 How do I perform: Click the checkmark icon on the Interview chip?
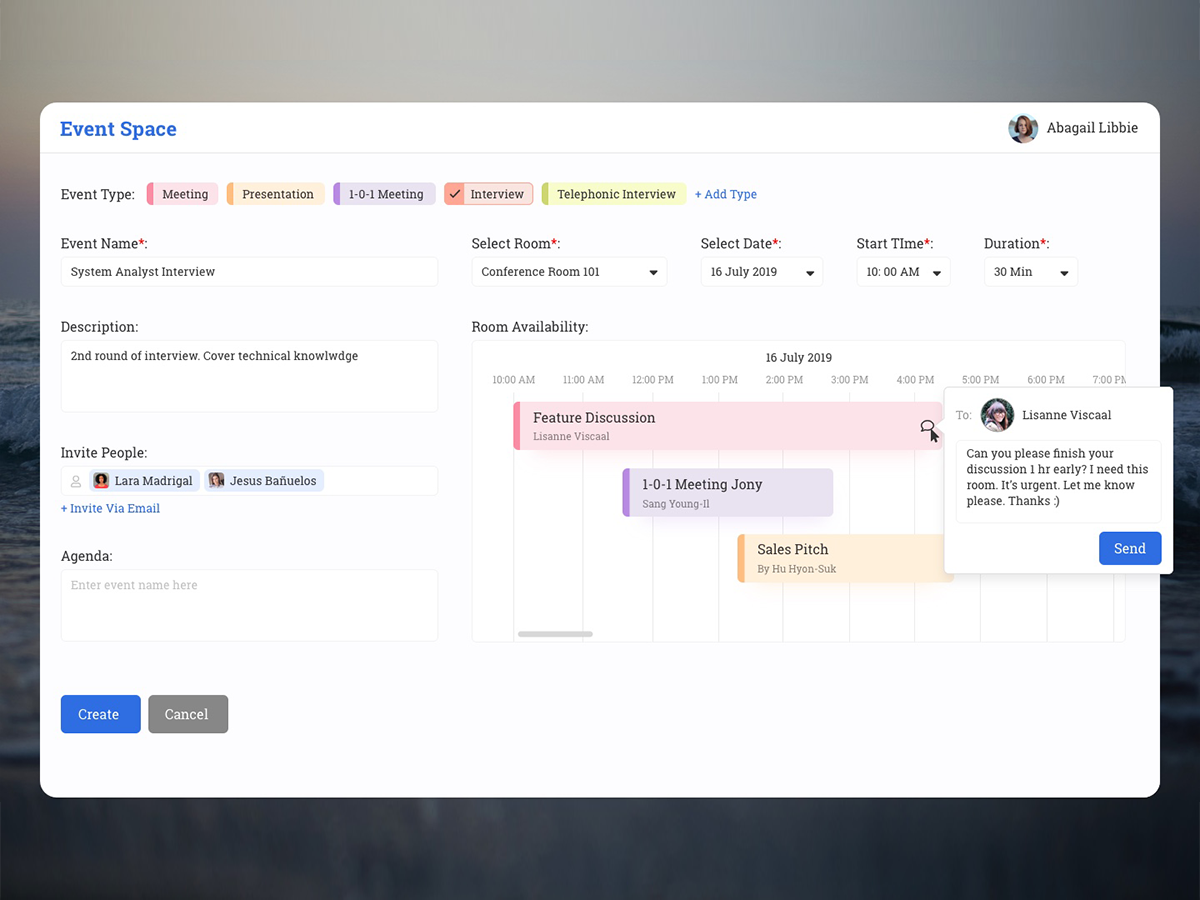click(456, 193)
